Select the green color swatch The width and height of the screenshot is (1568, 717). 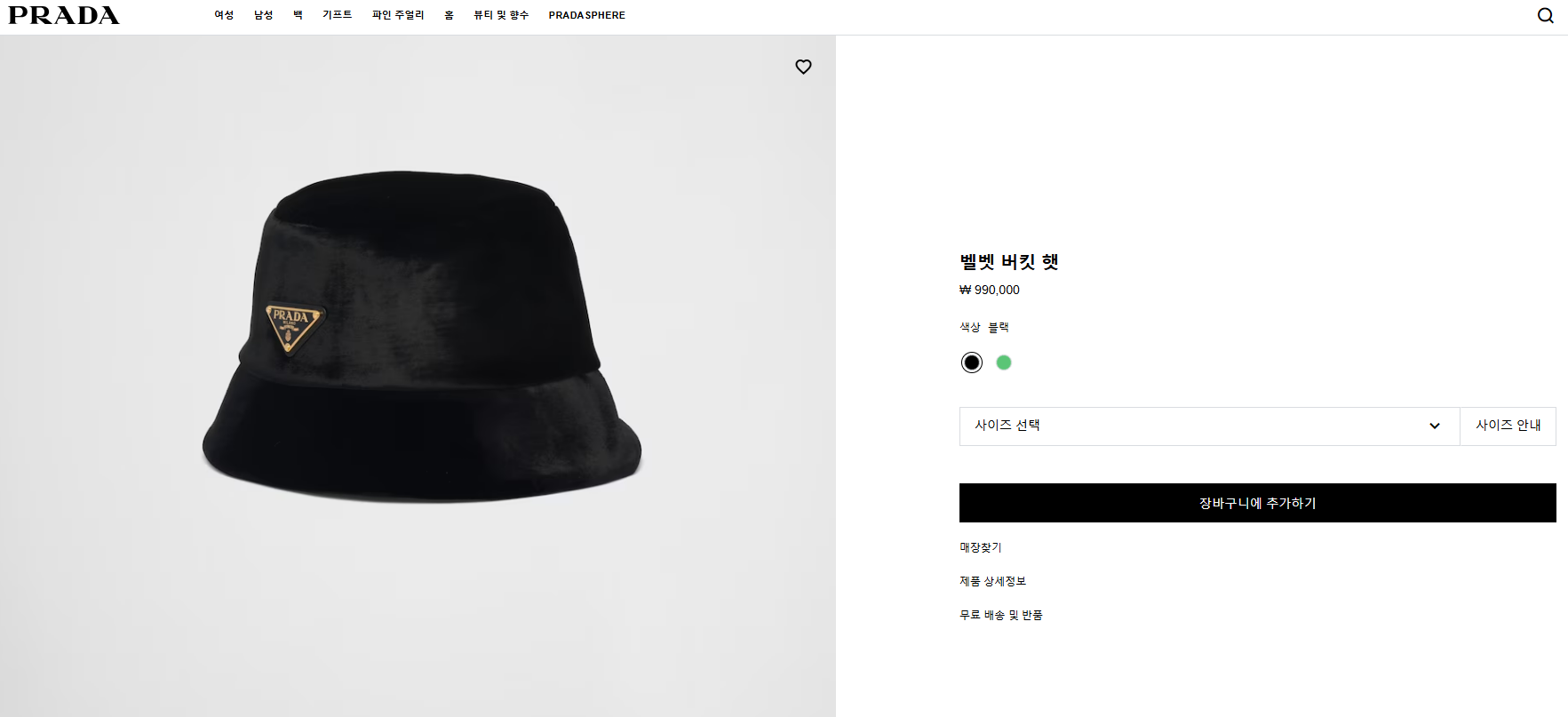1004,362
